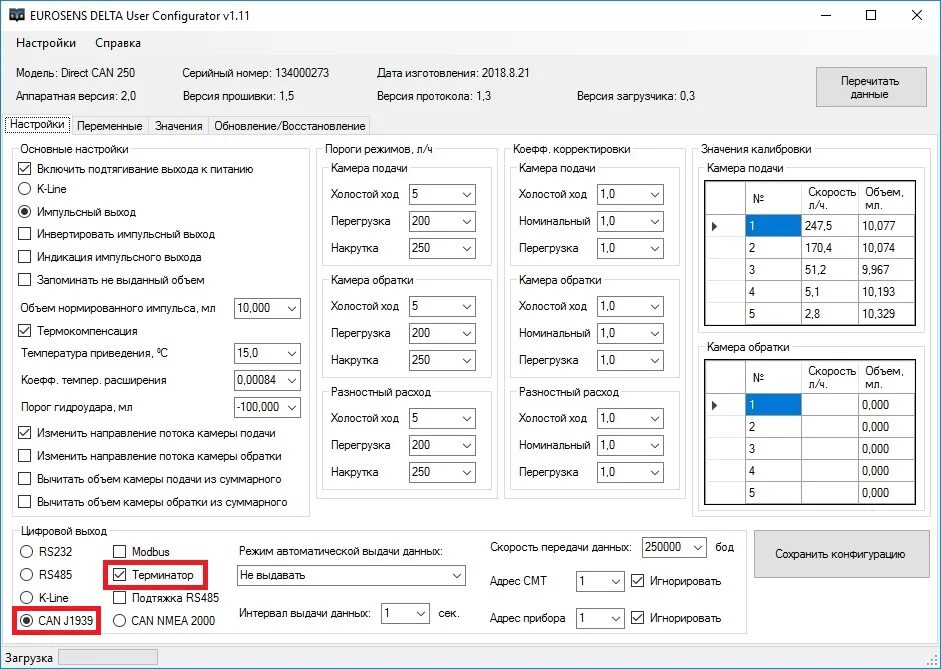Expand Разностный расход Накрутка threshold dropdown
Screen dimensions: 941x669
(467, 472)
